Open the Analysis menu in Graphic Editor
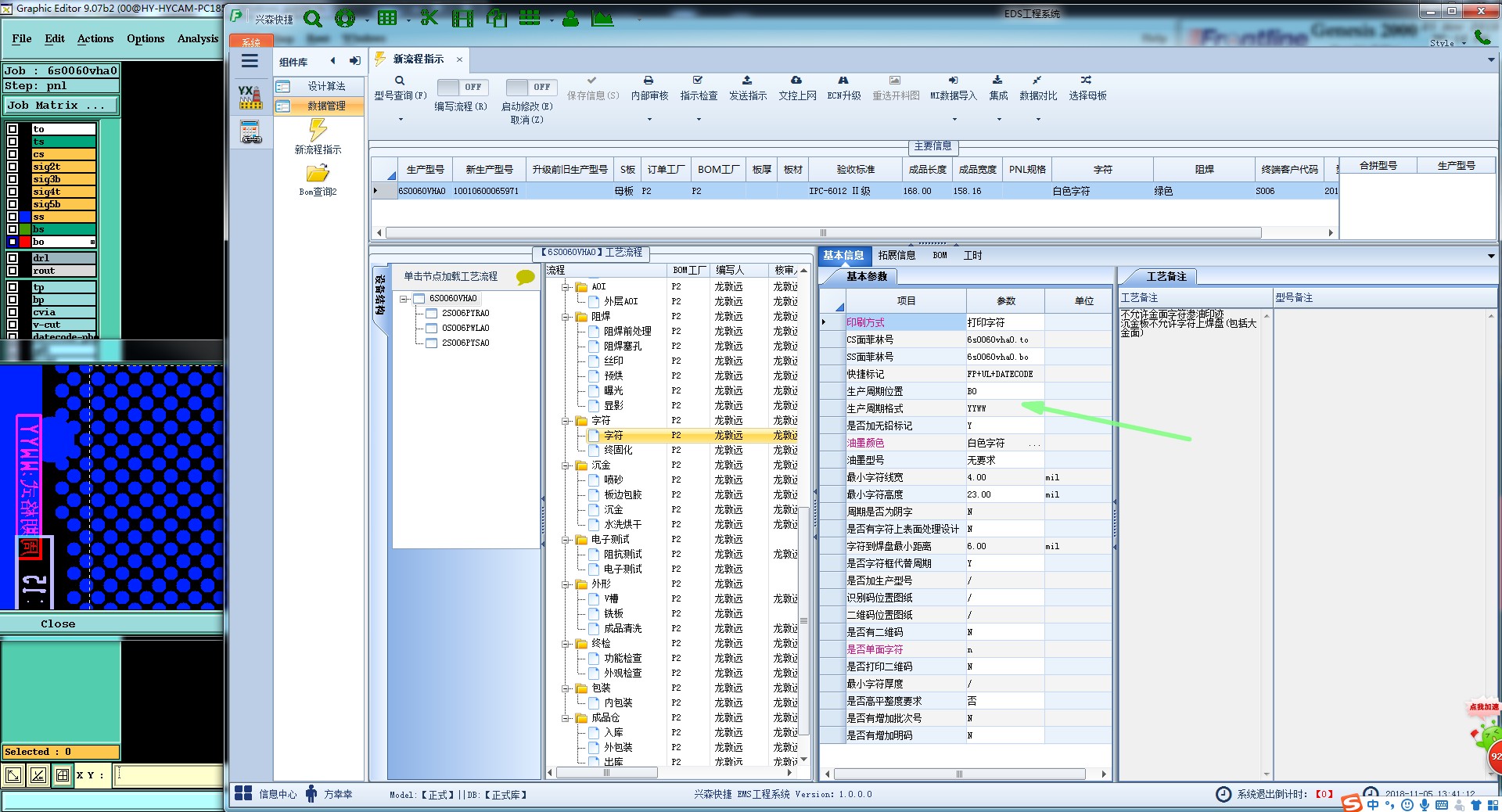 (198, 38)
